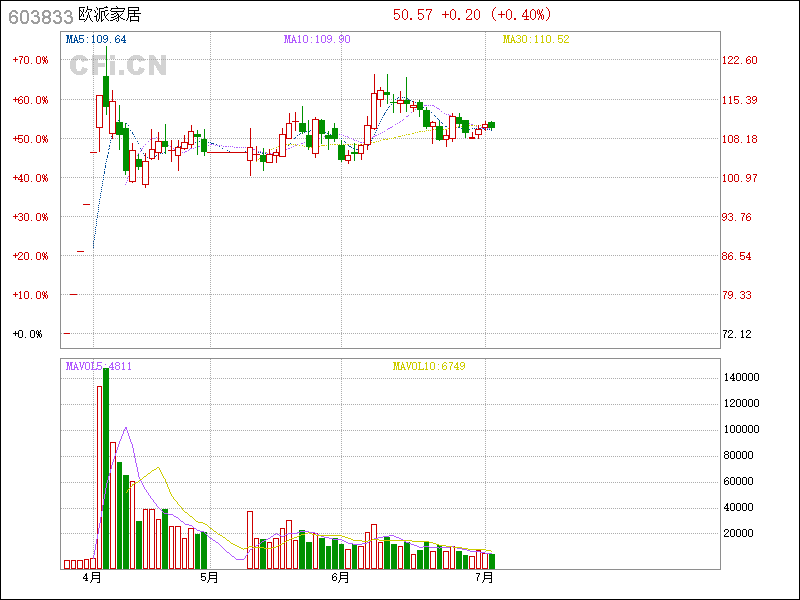Select the 6月 date marker

pyautogui.click(x=341, y=578)
